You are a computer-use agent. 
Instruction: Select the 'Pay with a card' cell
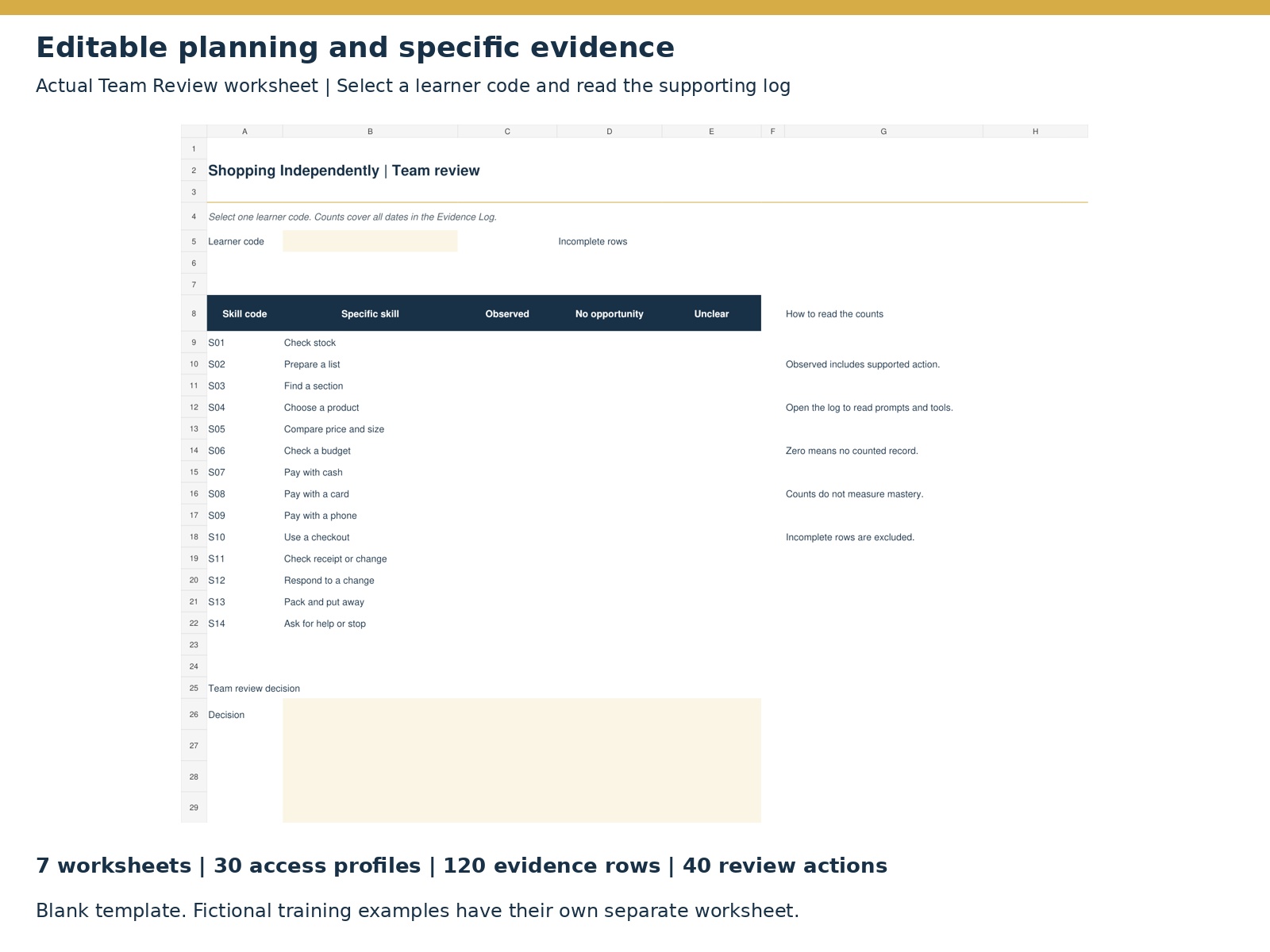point(370,494)
